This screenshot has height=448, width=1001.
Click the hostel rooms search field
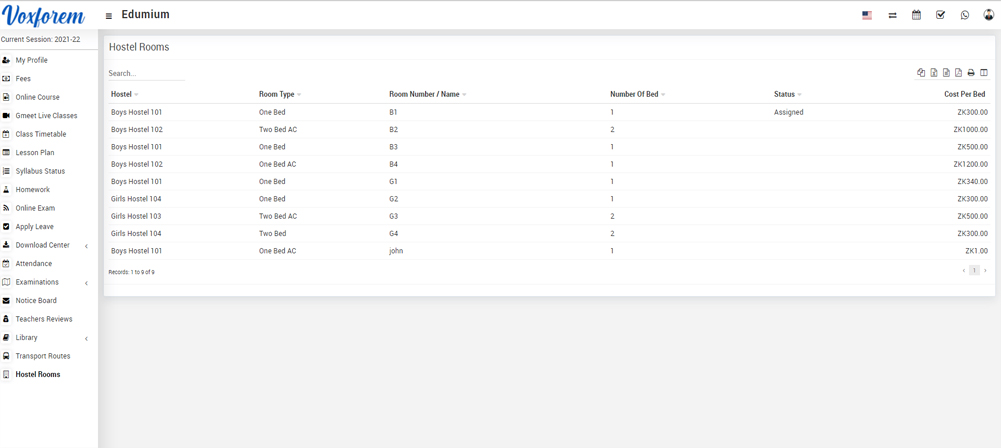pos(146,73)
